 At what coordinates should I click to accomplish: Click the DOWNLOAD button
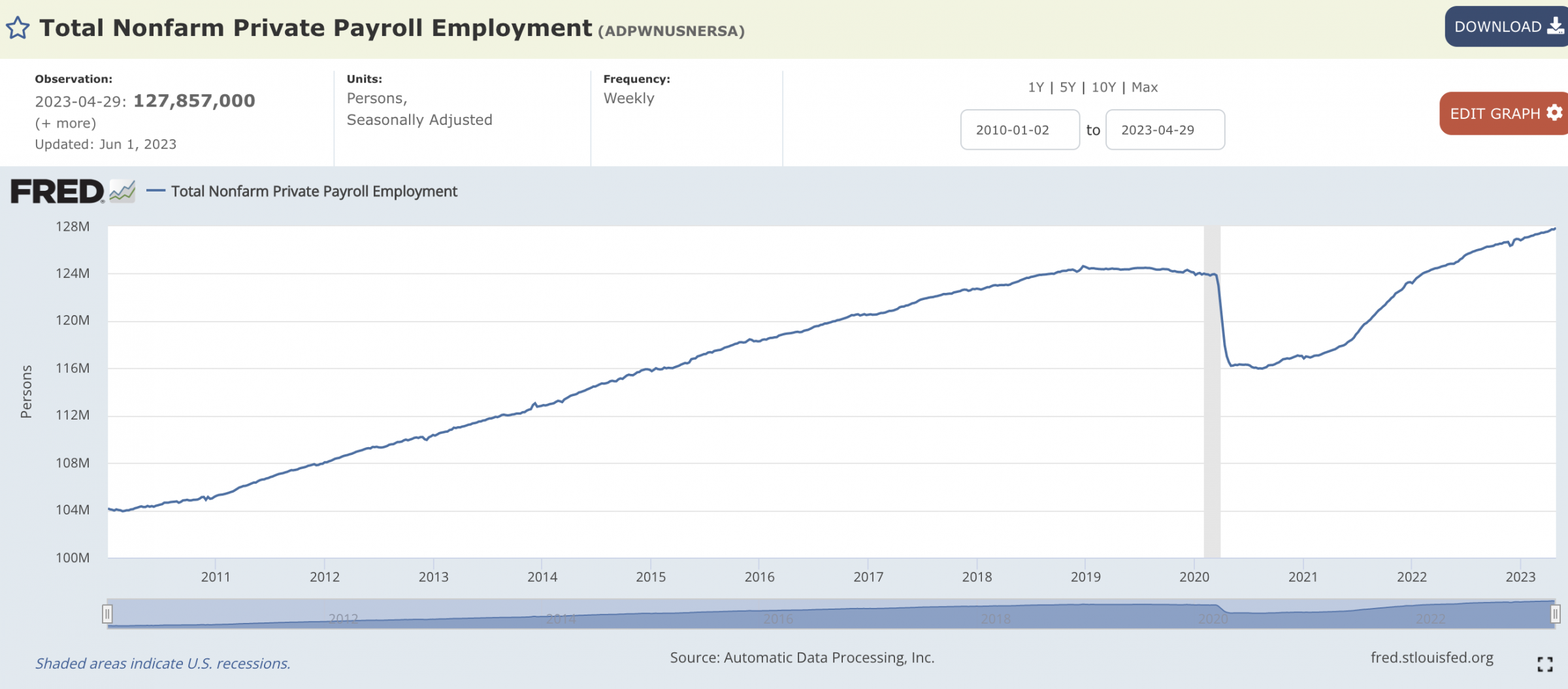1507,27
